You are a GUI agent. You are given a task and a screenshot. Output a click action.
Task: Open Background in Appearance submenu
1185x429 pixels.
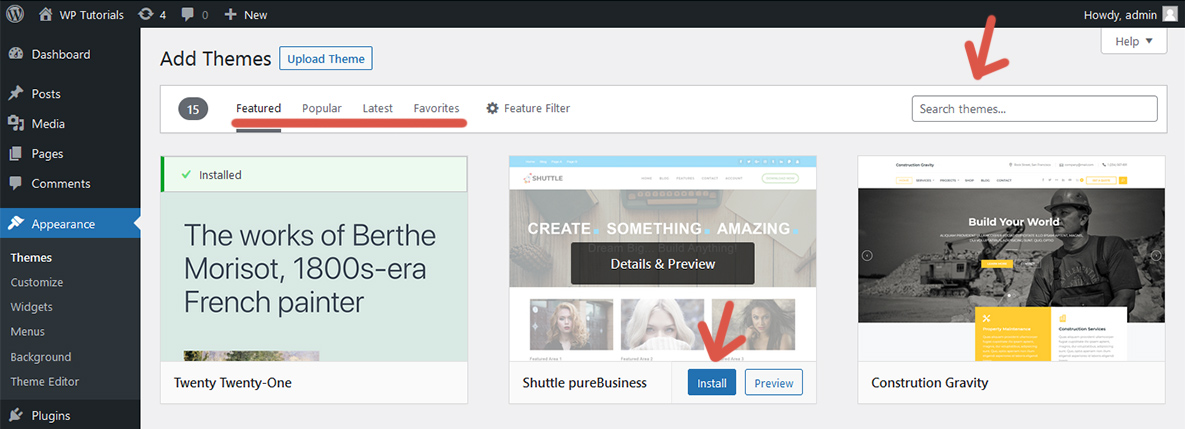[41, 357]
